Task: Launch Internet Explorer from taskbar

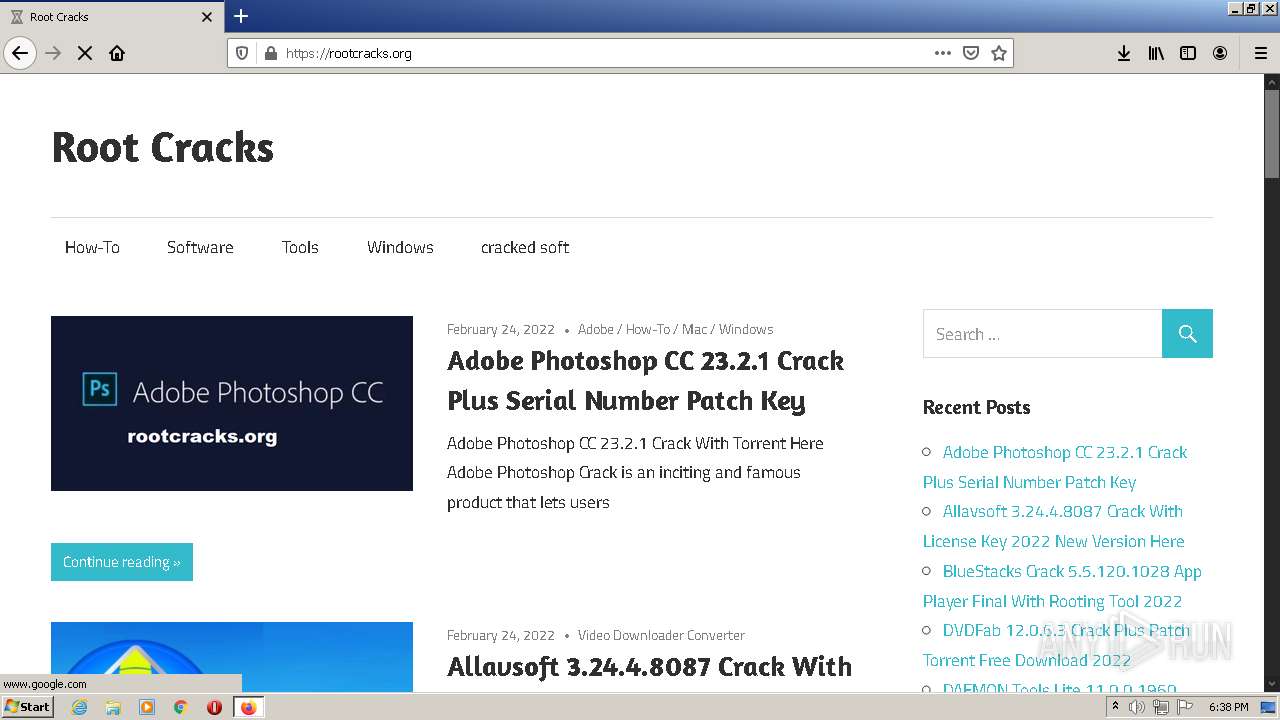Action: 80,707
